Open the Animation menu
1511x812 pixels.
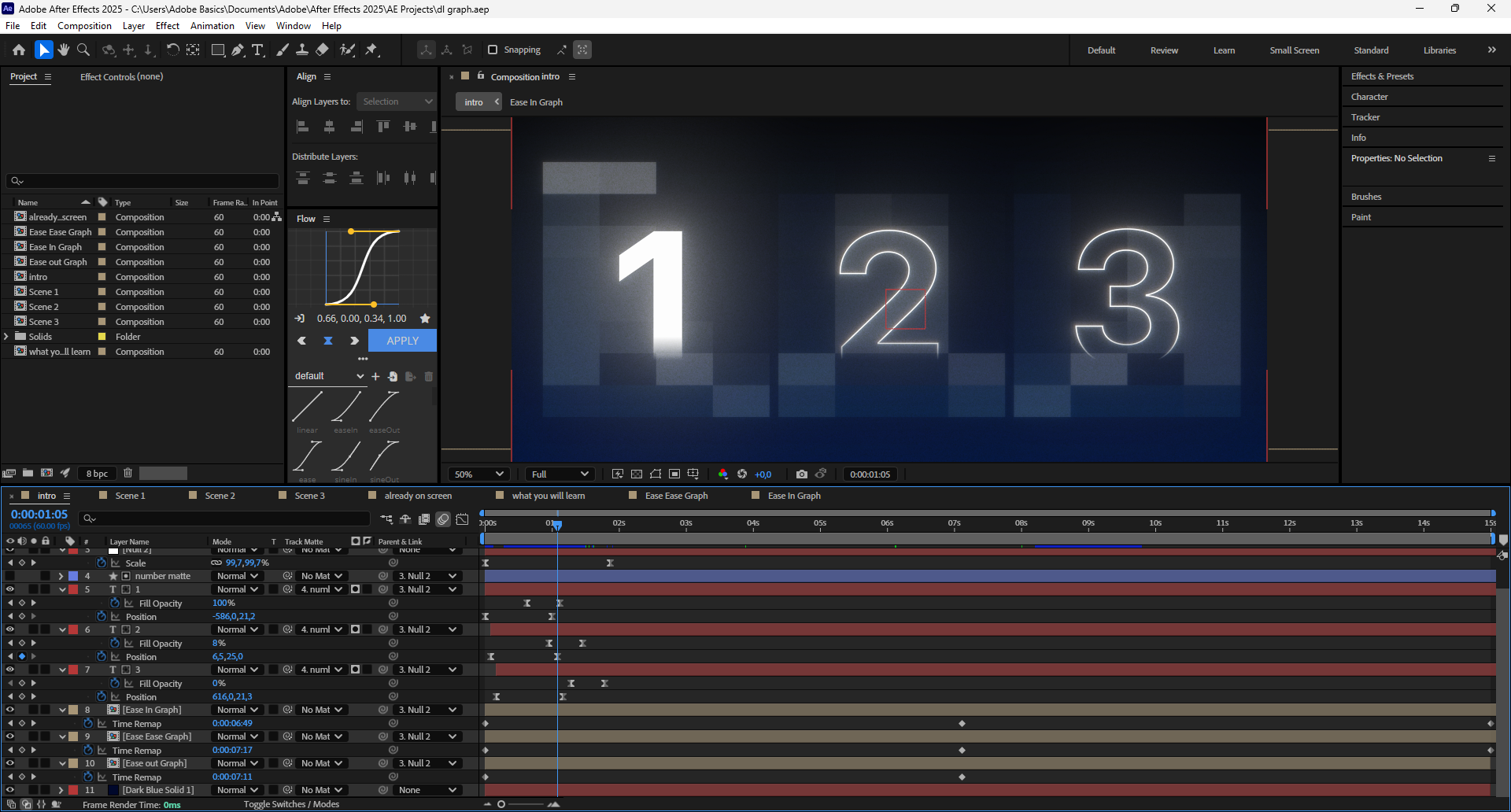coord(212,26)
